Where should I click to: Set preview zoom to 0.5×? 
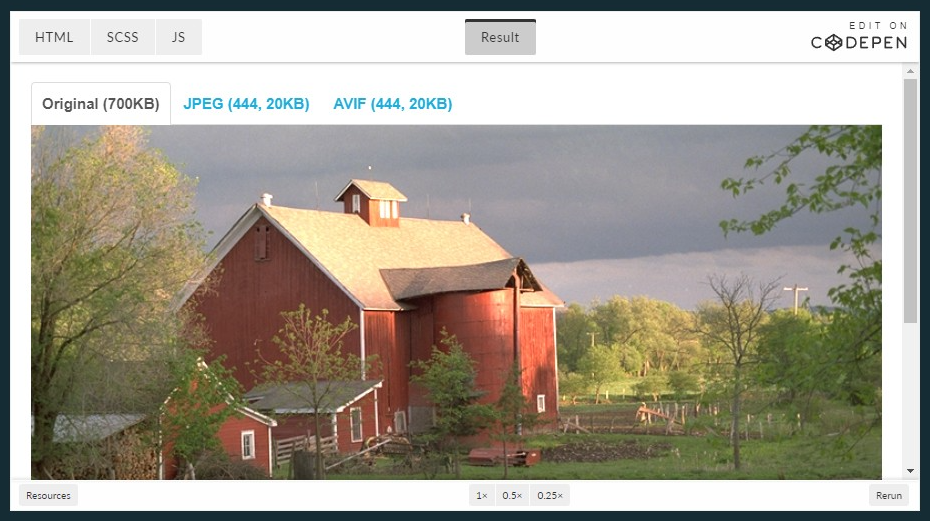512,495
